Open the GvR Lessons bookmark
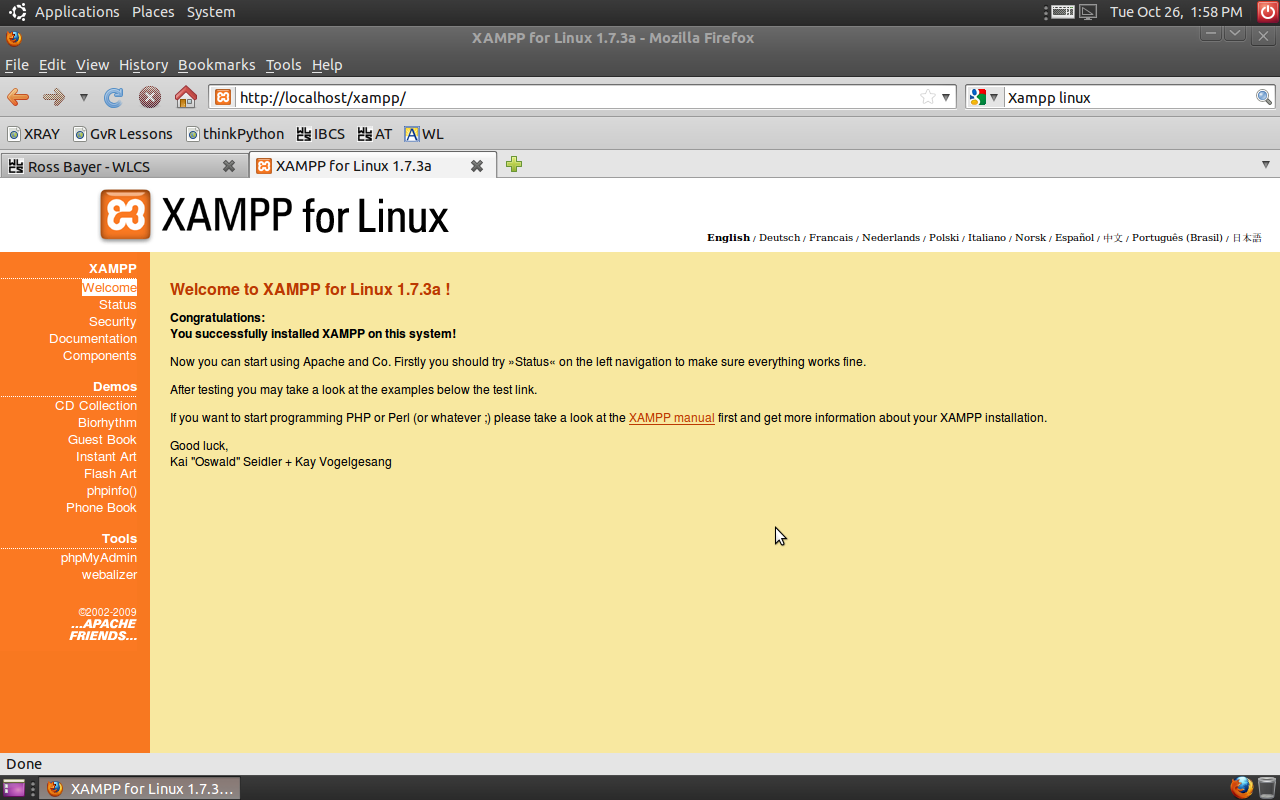The width and height of the screenshot is (1280, 800). pyautogui.click(x=123, y=134)
